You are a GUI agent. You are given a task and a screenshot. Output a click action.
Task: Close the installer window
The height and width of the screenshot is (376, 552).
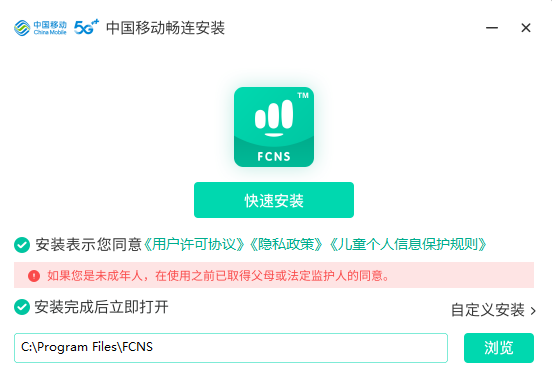click(x=526, y=27)
